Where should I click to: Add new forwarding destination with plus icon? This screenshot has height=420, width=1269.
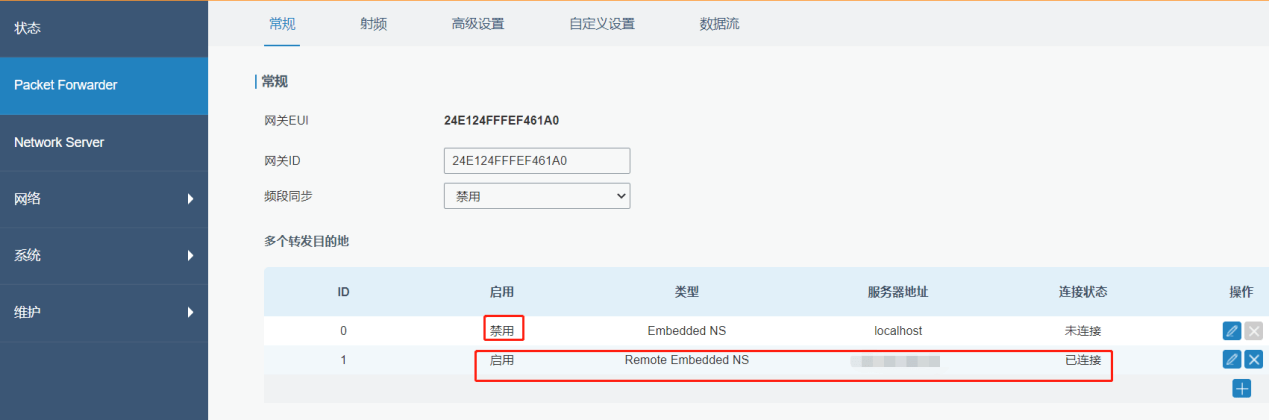[1242, 388]
